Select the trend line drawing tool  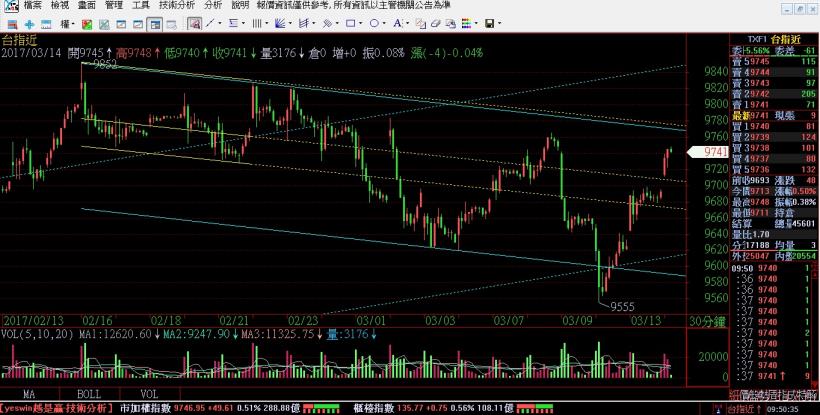pyautogui.click(x=210, y=23)
